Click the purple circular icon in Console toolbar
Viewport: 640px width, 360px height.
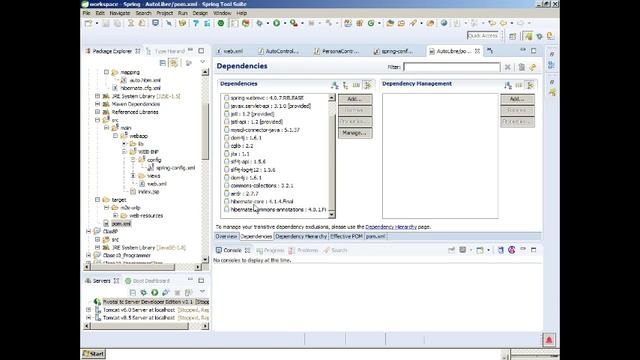point(512,250)
